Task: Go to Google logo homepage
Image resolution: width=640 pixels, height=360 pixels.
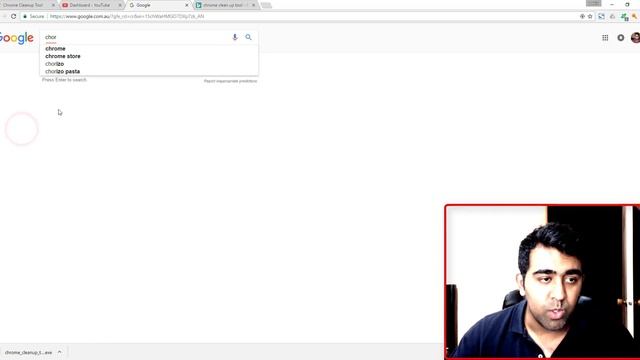Action: pos(17,38)
